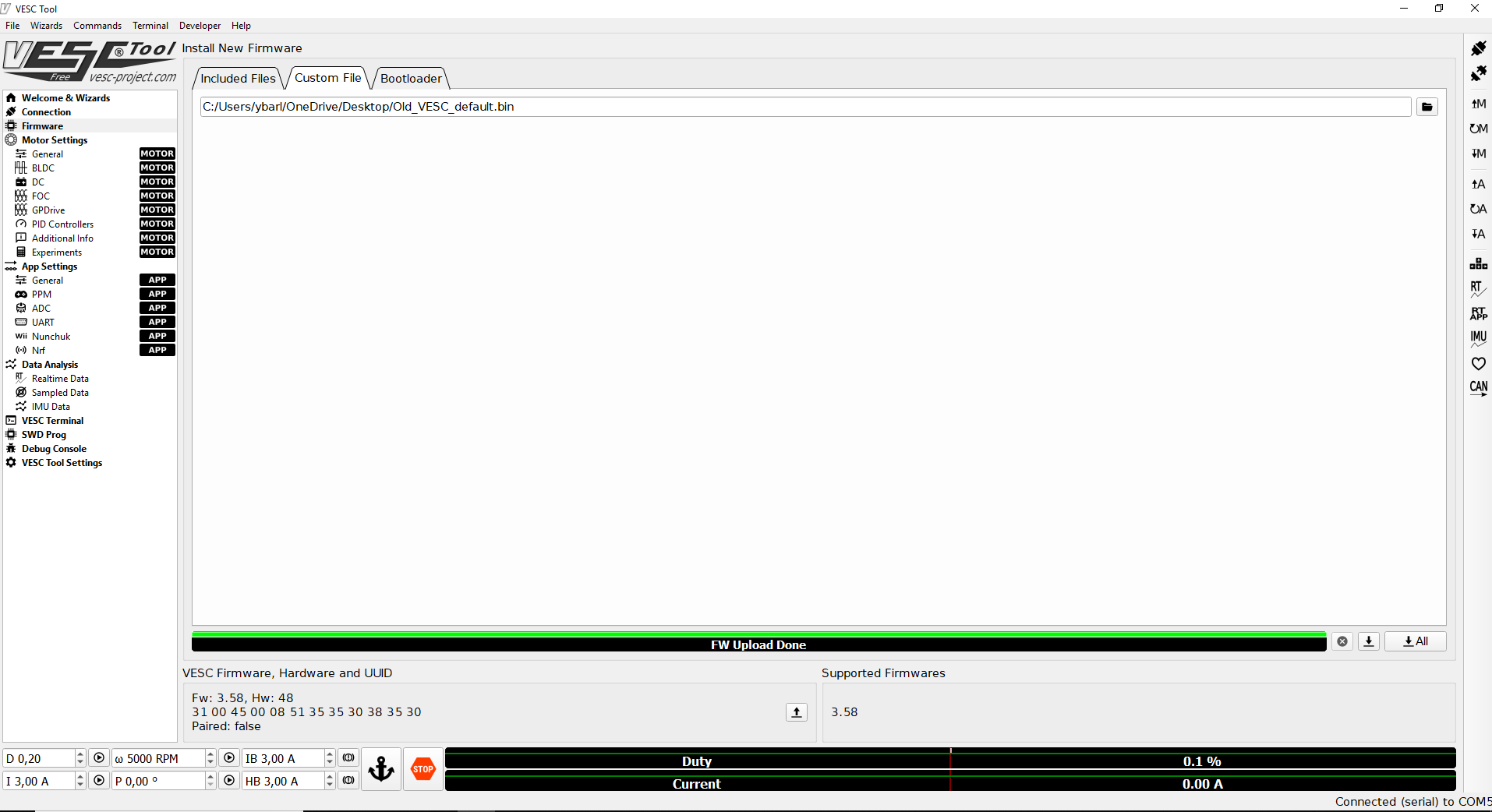Select the Custom File tab

pyautogui.click(x=327, y=78)
